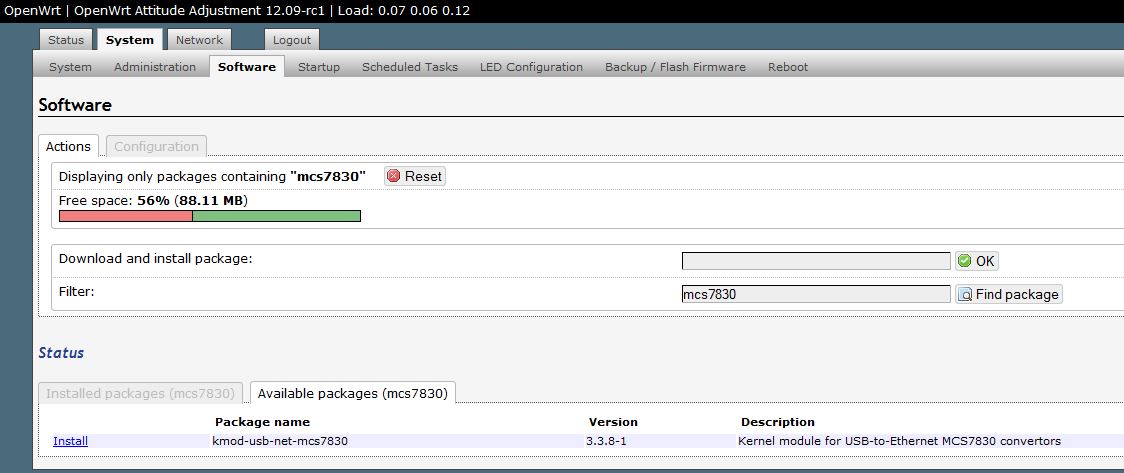Select Available packages (mcs7830) tab

tap(353, 393)
